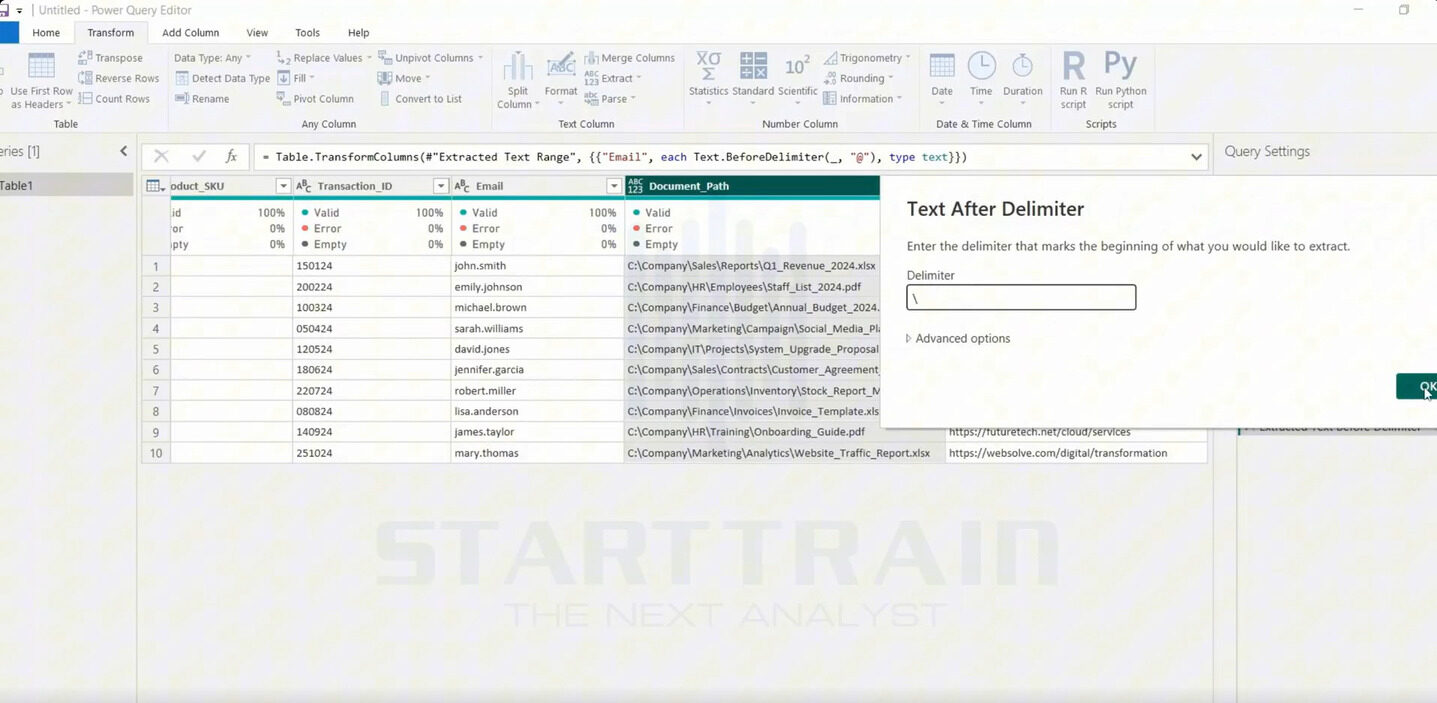Click Pivot Column
The height and width of the screenshot is (703, 1437).
(x=315, y=99)
